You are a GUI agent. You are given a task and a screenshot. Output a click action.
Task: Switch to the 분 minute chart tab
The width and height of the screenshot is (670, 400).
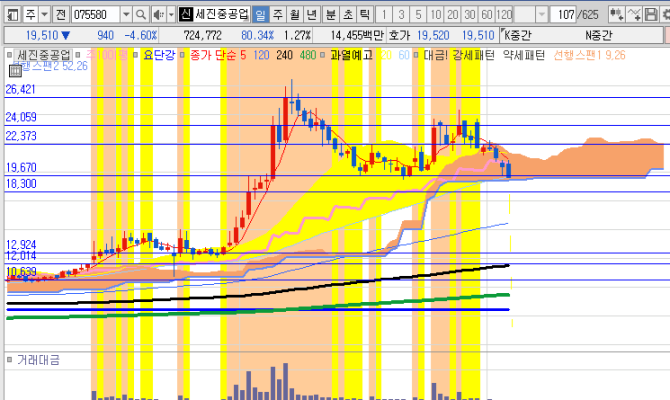tap(329, 16)
